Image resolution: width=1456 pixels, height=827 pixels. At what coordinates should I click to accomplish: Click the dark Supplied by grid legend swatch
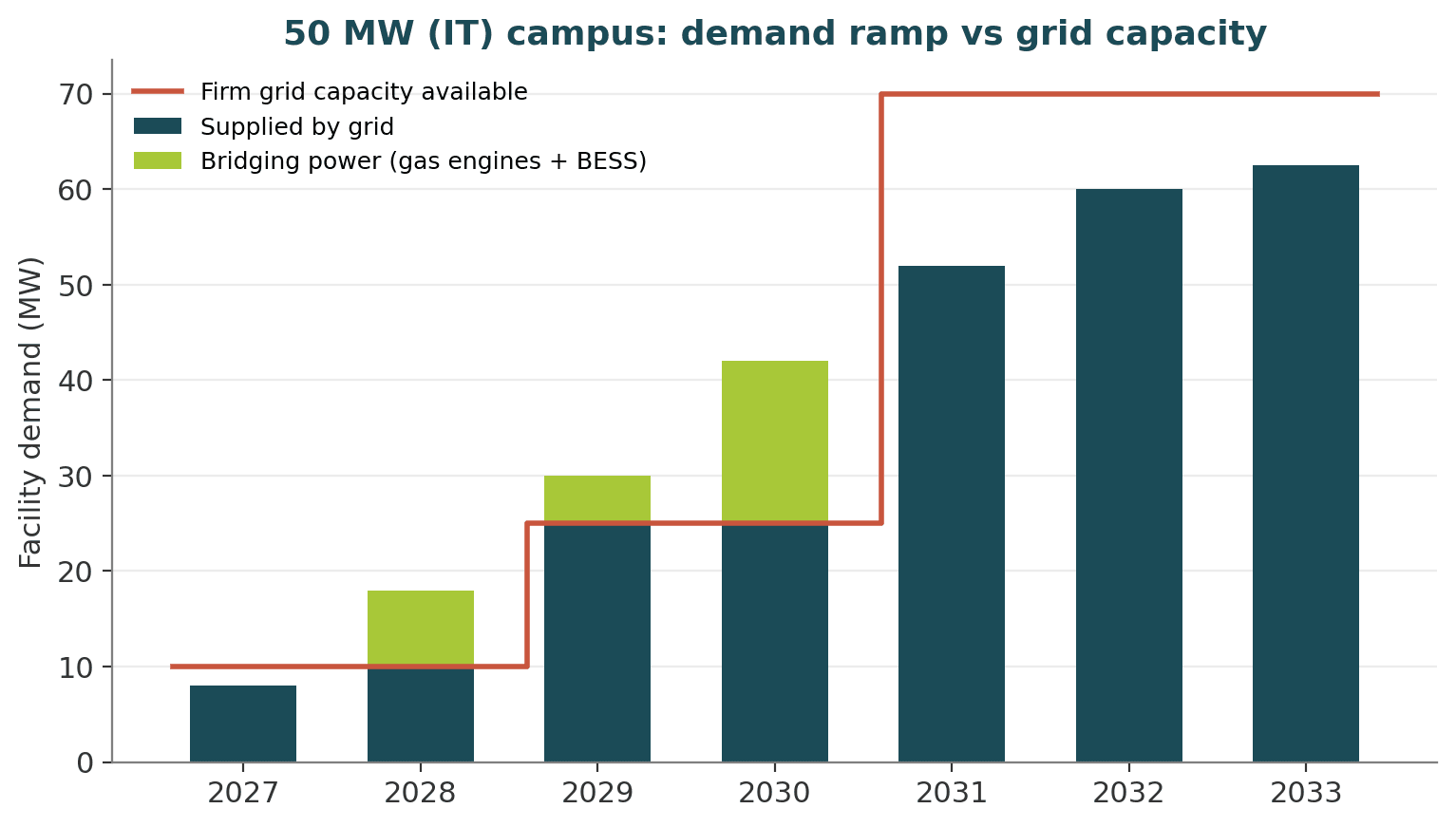[158, 126]
